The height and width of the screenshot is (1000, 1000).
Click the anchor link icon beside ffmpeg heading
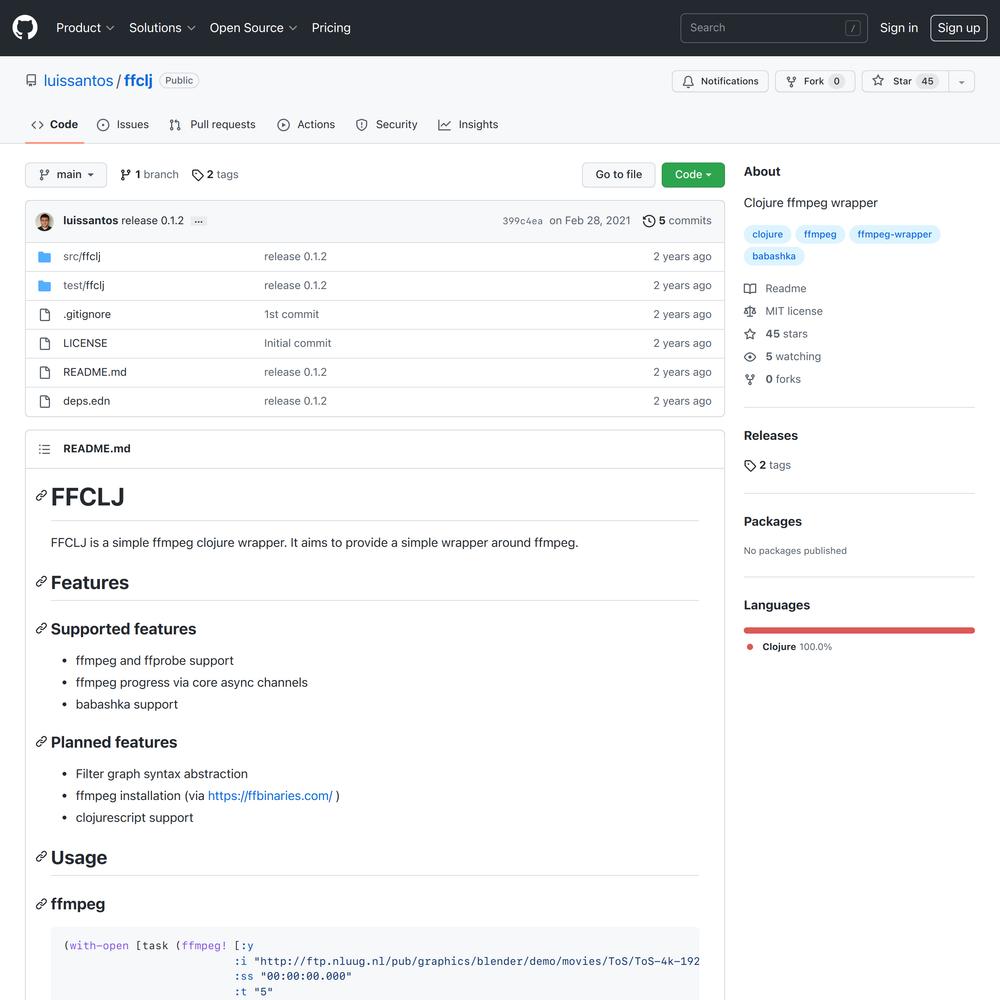coord(41,904)
